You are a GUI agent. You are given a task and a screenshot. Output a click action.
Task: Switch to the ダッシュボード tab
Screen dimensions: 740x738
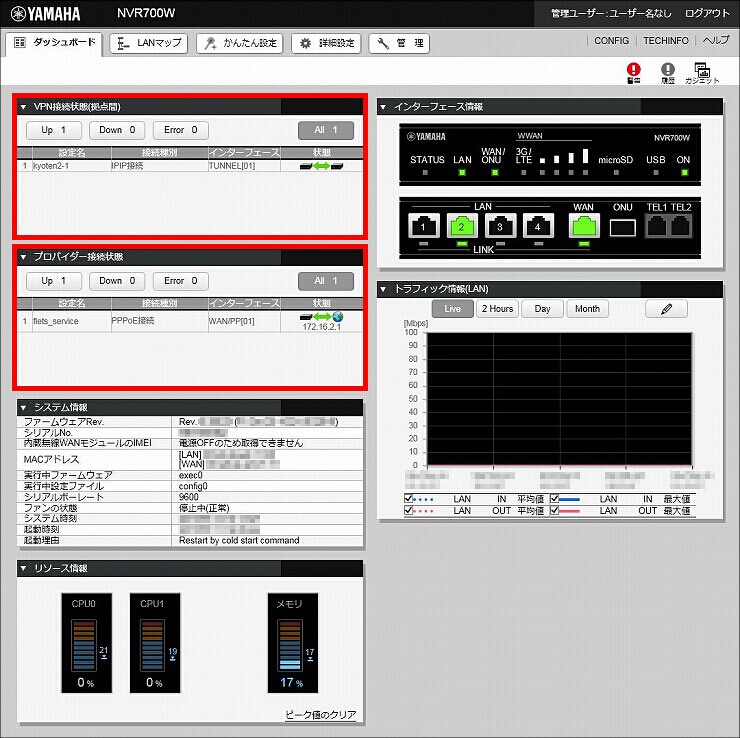(54, 43)
